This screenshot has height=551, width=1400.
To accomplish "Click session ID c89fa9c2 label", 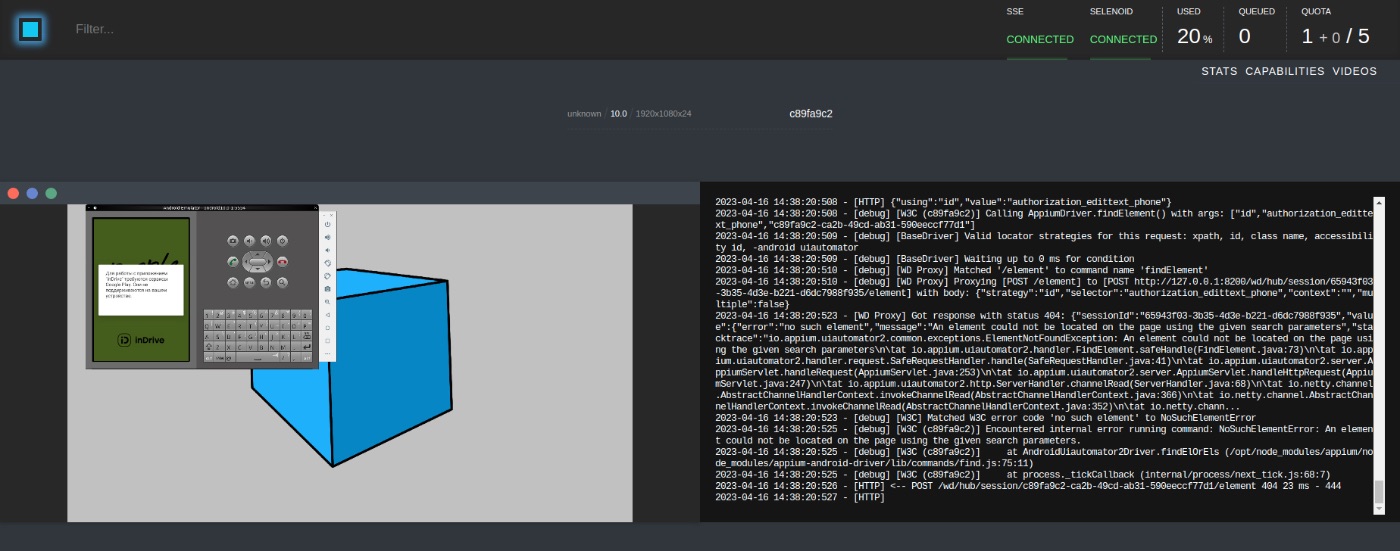I will coord(811,113).
